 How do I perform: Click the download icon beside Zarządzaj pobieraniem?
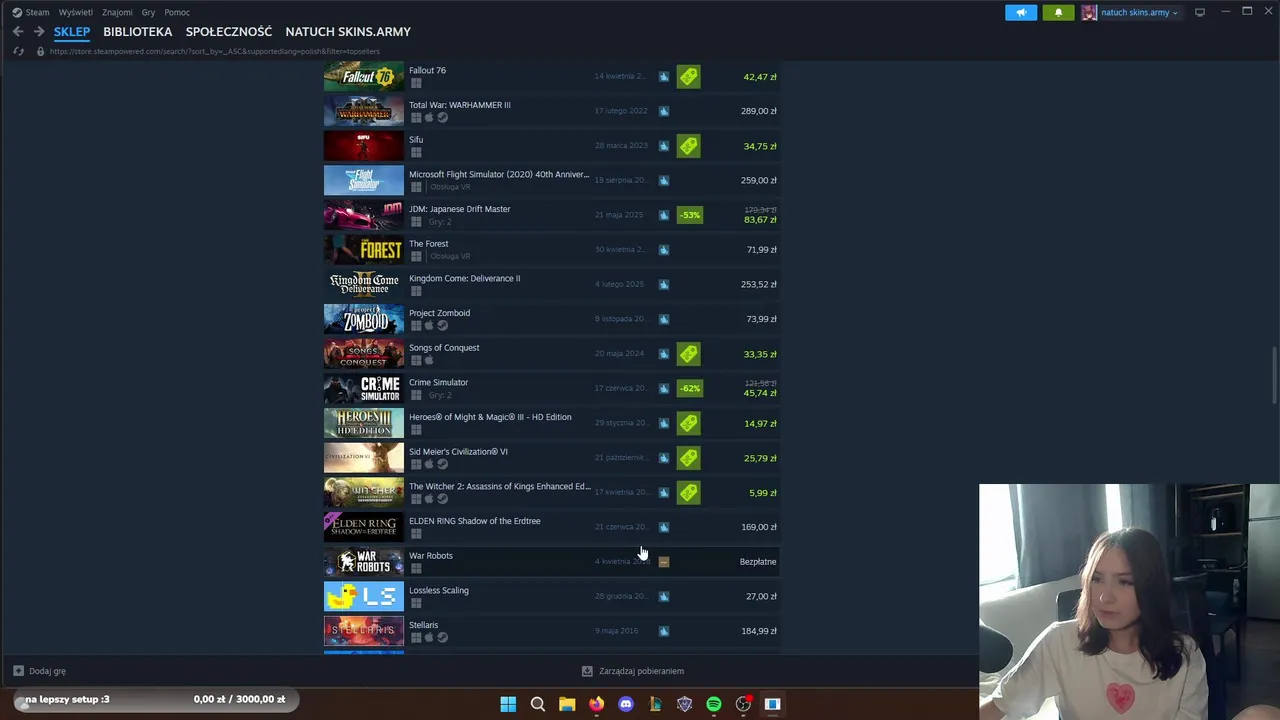(587, 671)
